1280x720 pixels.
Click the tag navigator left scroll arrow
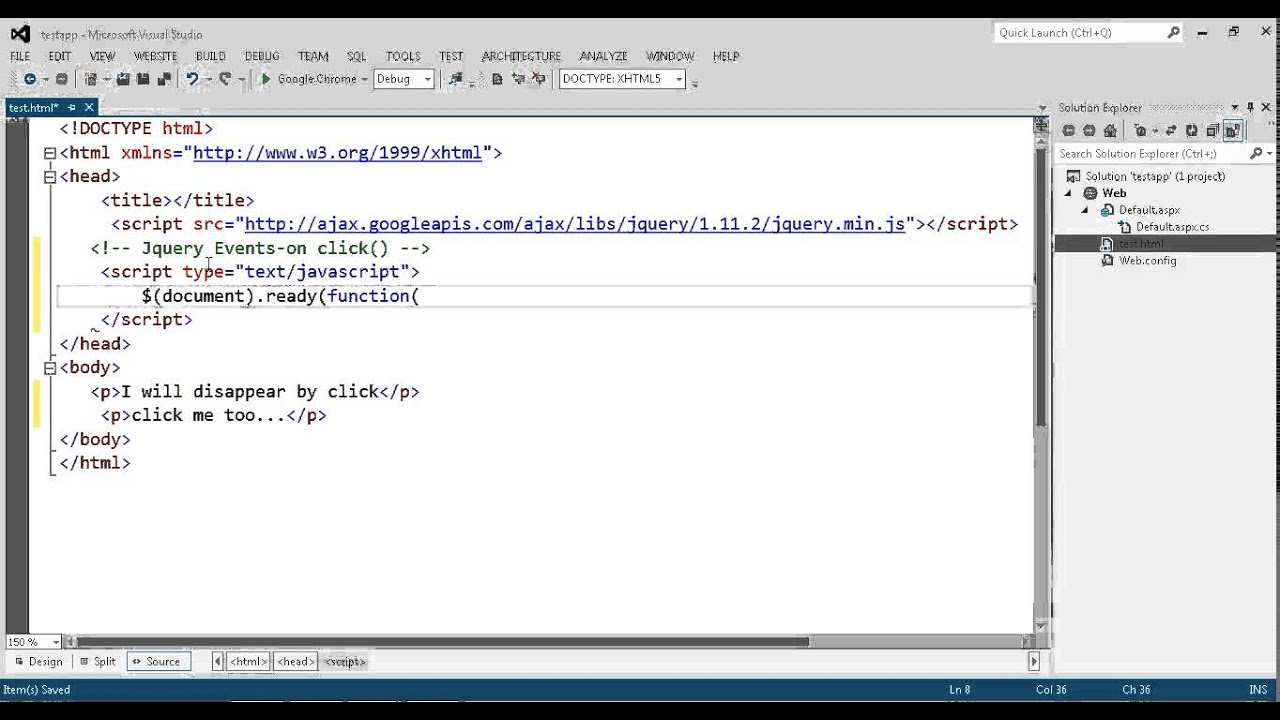pos(218,661)
